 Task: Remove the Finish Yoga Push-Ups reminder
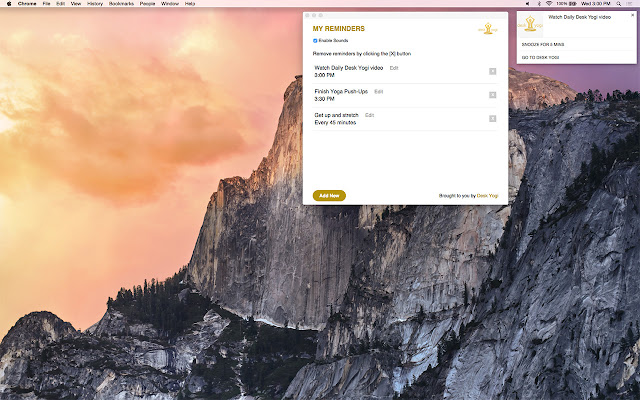tap(493, 95)
